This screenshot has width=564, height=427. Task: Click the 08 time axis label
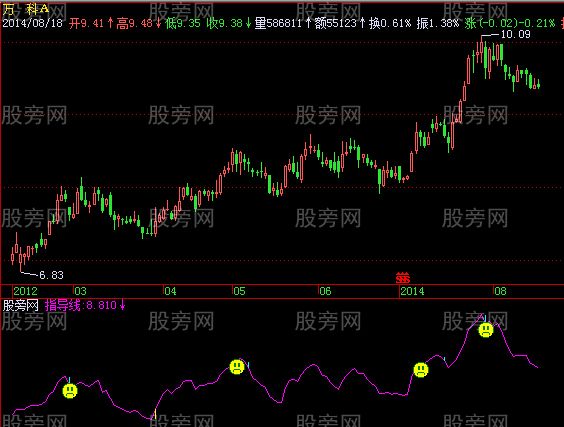(x=500, y=291)
